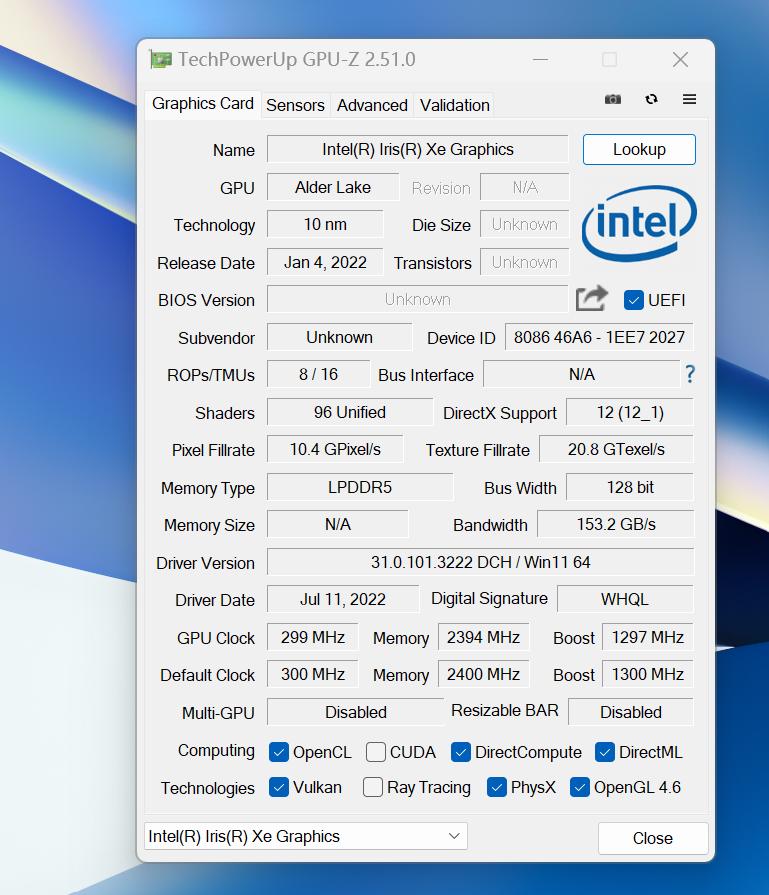Click the Driver Date value Jul 11, 2022
The height and width of the screenshot is (895, 769).
(x=343, y=599)
